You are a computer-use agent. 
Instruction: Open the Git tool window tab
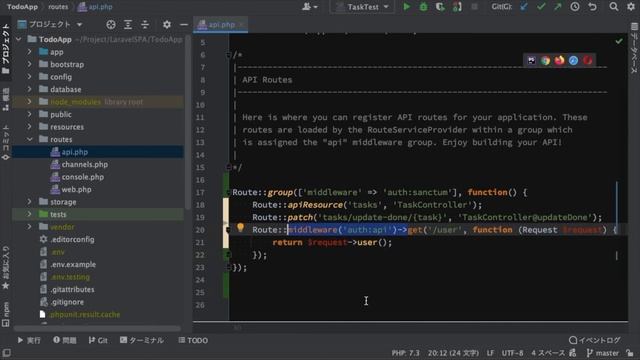[98, 340]
